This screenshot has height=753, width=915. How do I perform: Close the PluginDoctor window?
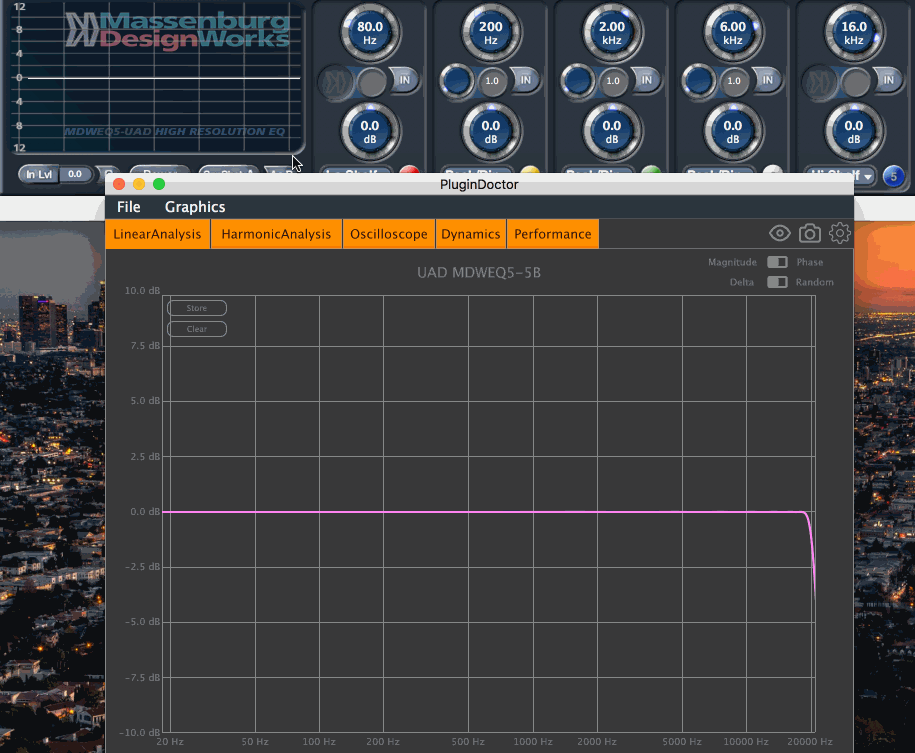(119, 184)
